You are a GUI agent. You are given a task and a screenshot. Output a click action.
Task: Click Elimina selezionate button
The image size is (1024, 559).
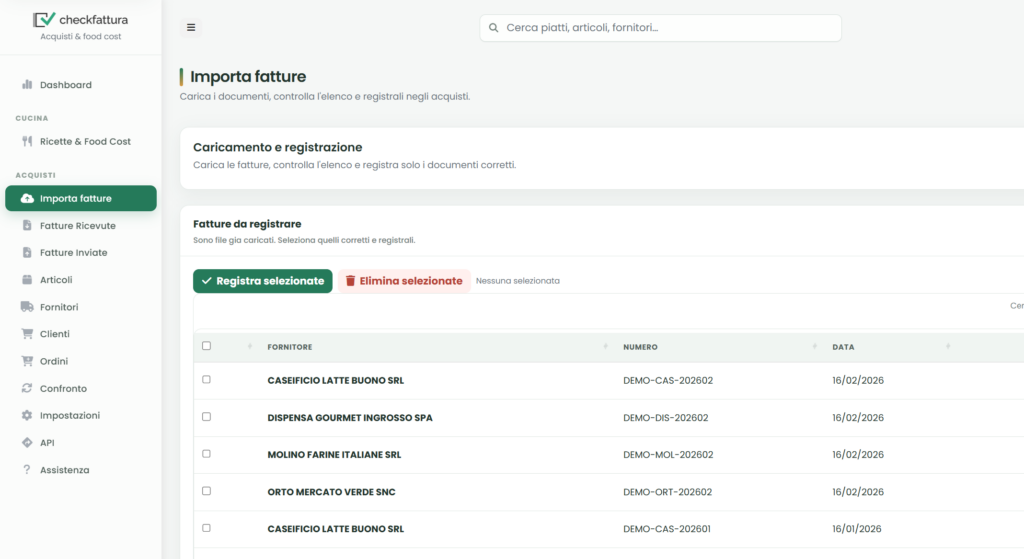click(404, 281)
